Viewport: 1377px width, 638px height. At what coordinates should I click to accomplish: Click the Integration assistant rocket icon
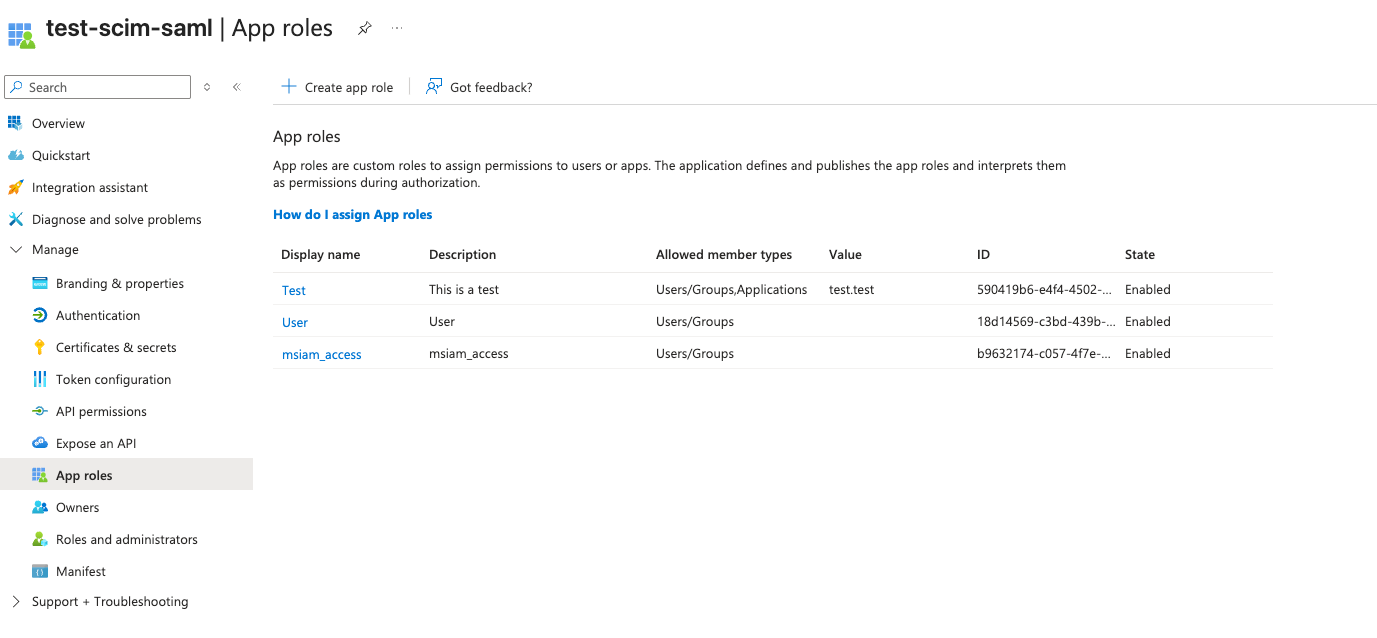(x=15, y=187)
